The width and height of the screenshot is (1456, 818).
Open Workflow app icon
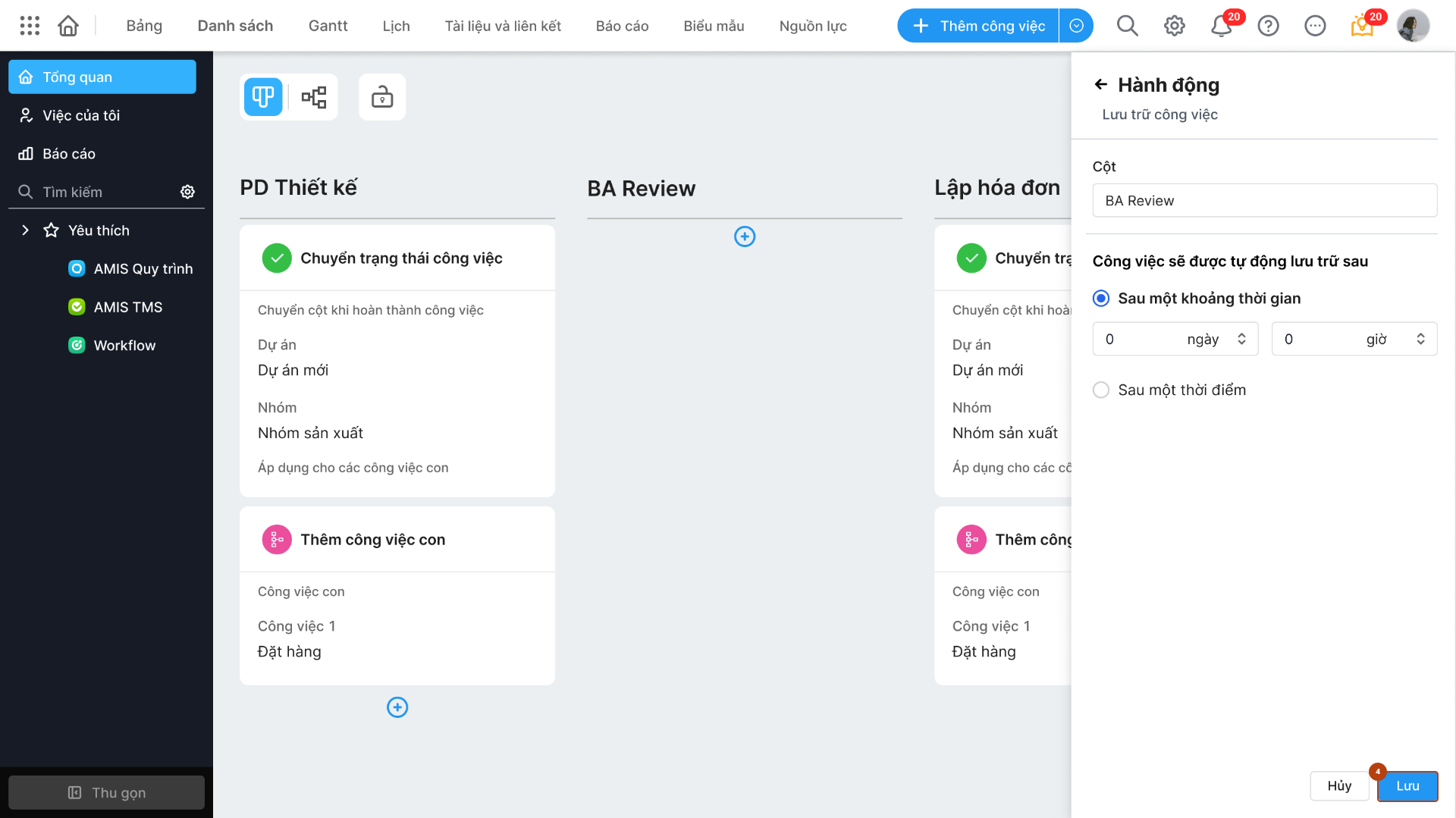point(77,345)
